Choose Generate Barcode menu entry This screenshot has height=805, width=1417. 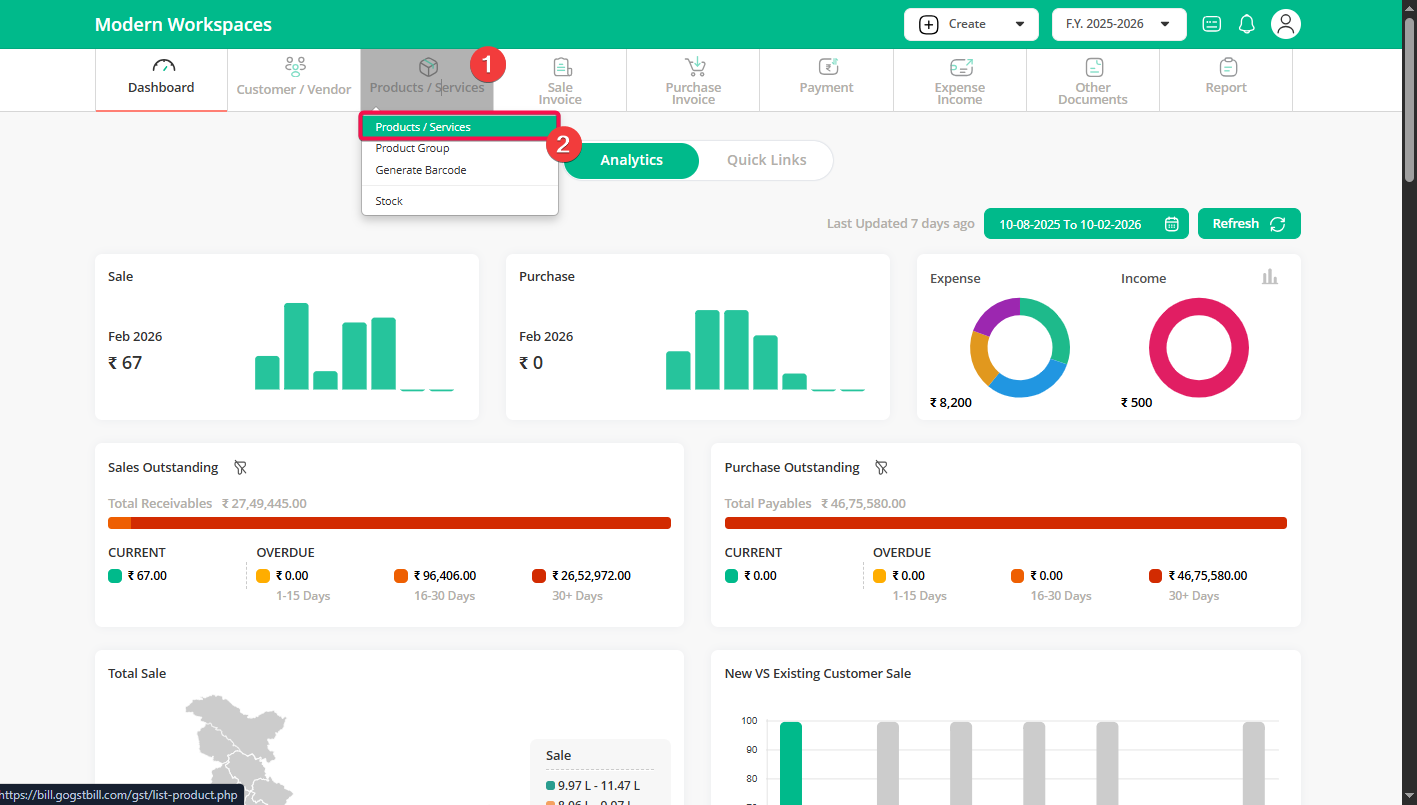pos(421,170)
